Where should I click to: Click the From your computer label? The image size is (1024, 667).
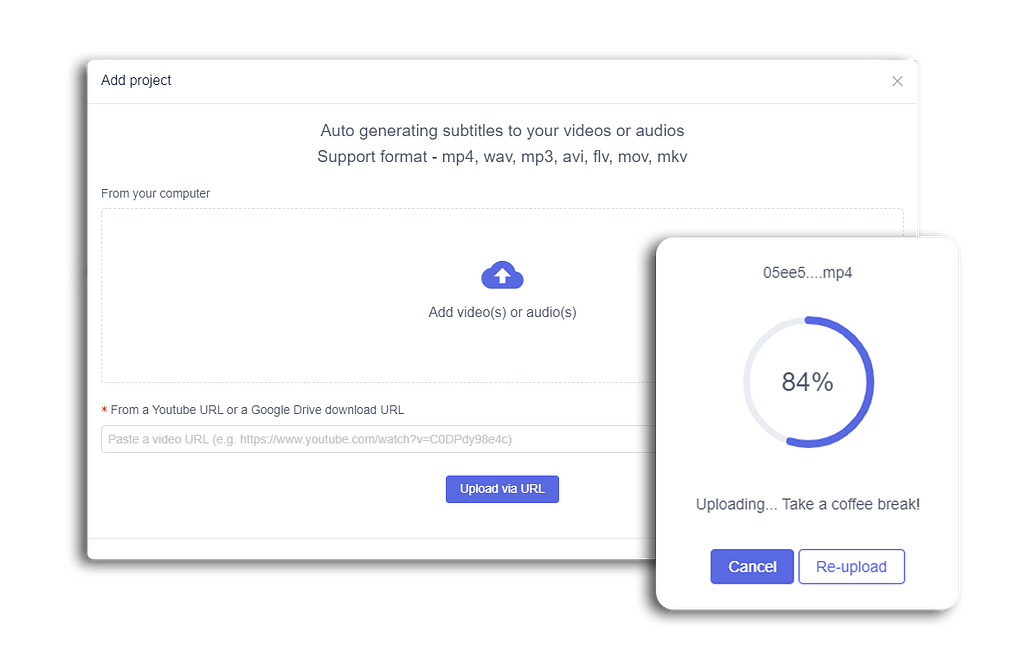(155, 193)
